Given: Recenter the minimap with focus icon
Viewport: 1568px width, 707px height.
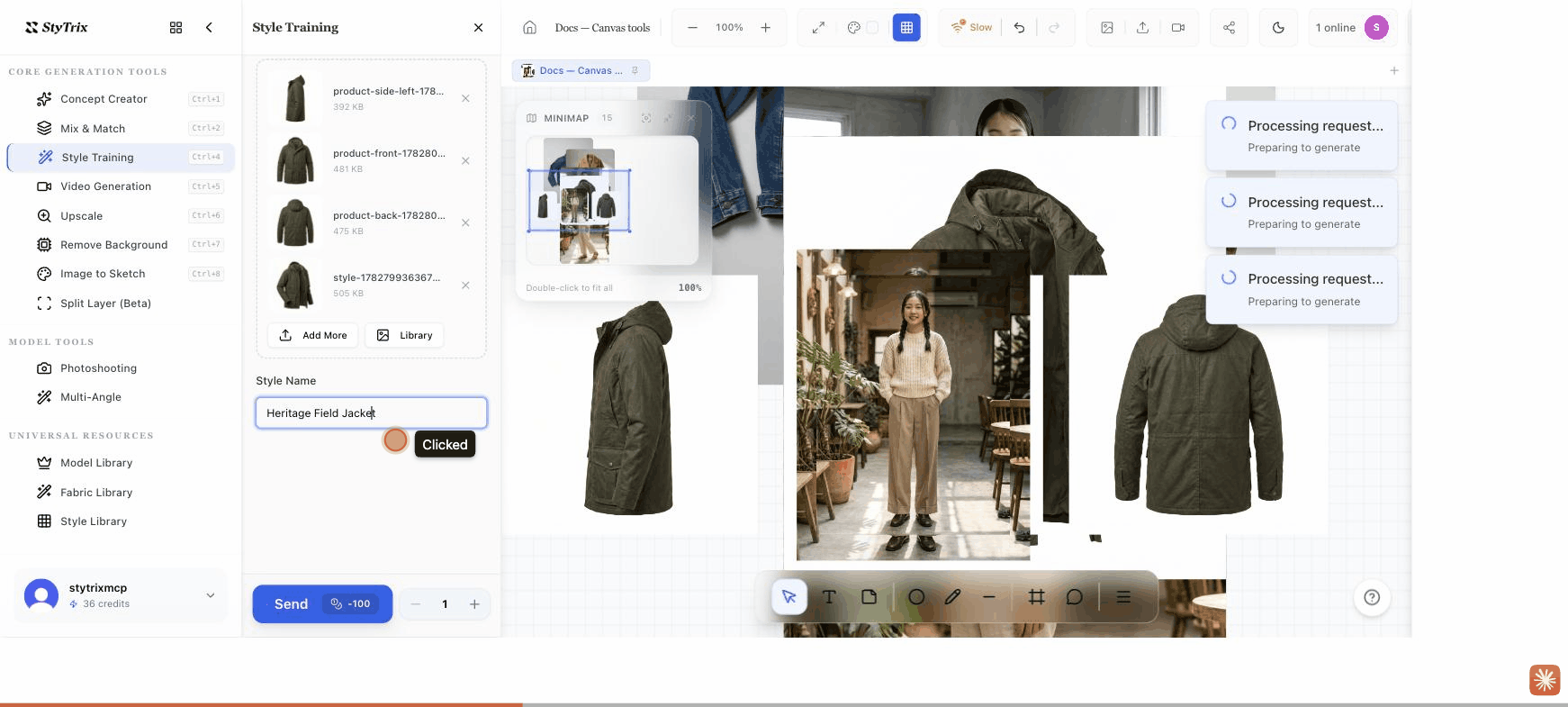Looking at the screenshot, I should [x=646, y=118].
